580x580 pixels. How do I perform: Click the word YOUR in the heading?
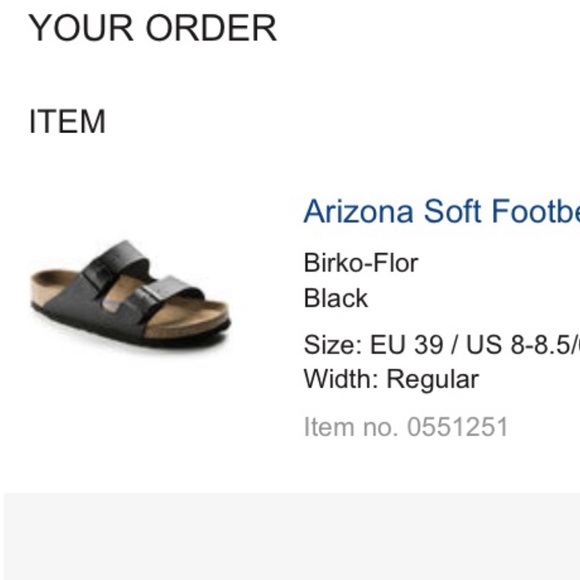pos(81,28)
